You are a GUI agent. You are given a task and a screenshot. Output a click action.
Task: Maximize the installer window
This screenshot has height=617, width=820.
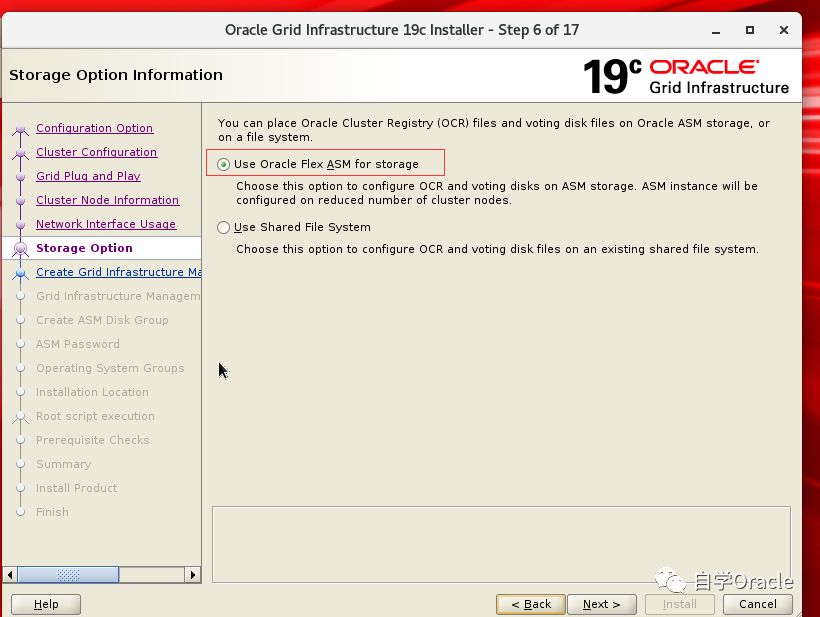point(749,30)
